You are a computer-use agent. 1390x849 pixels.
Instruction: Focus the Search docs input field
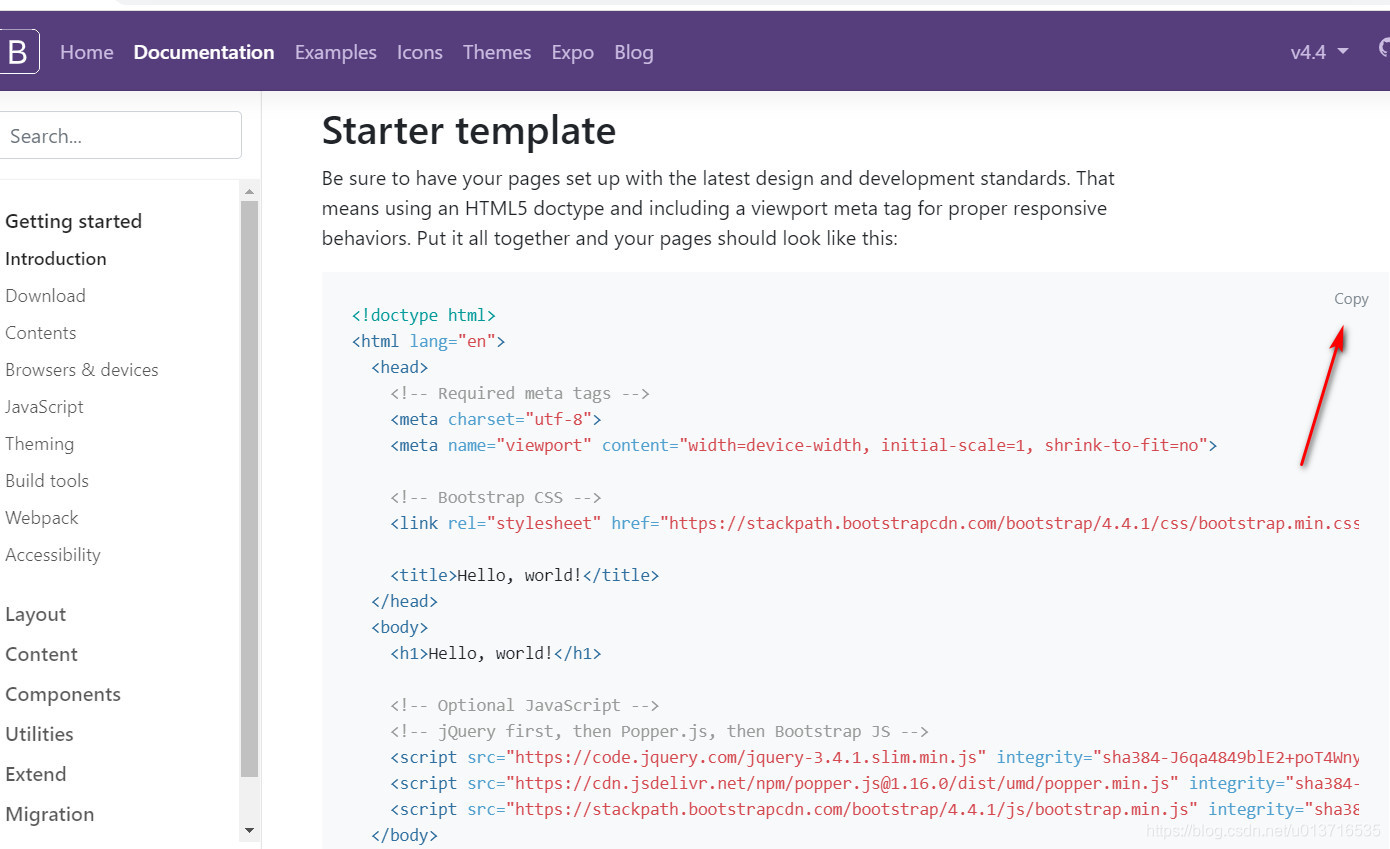tap(118, 135)
